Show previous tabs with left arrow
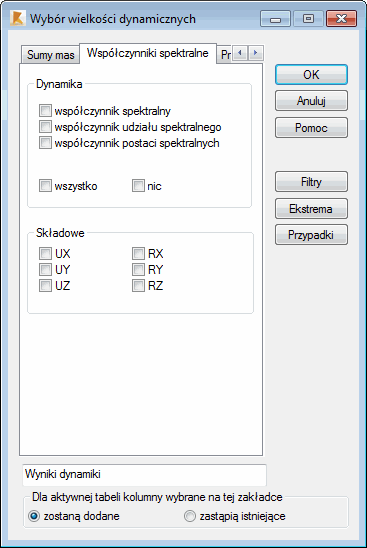The height and width of the screenshot is (548, 367). coord(240,53)
